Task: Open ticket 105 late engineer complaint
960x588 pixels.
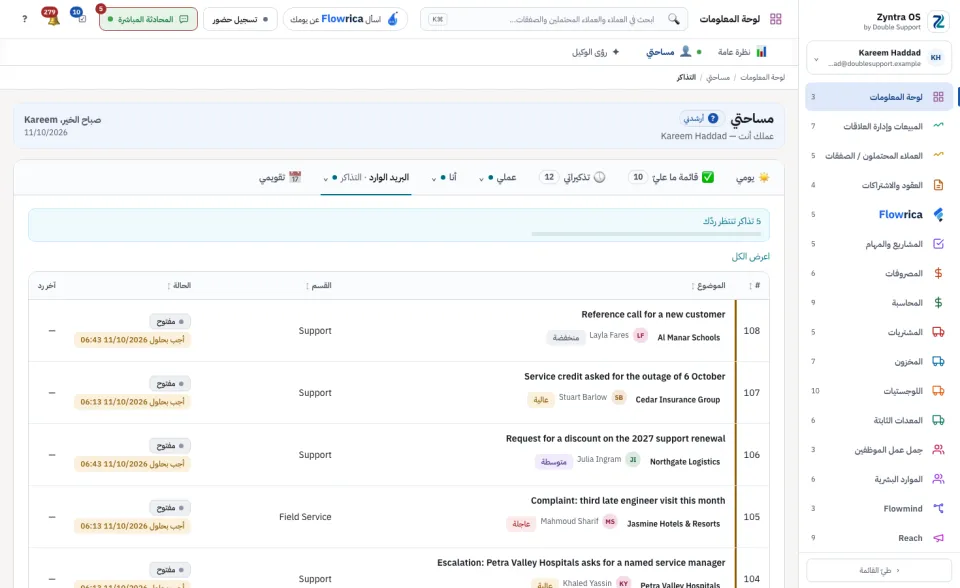Action: click(x=628, y=500)
